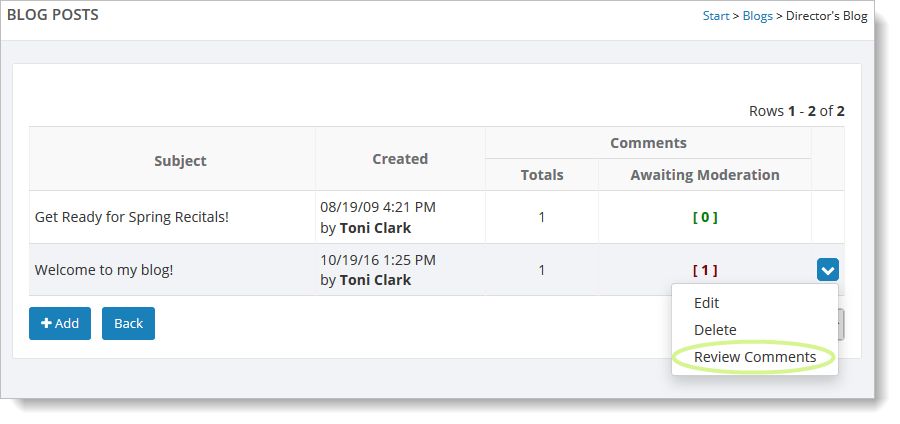Select Edit from the context menu
900x424 pixels.
pos(706,303)
